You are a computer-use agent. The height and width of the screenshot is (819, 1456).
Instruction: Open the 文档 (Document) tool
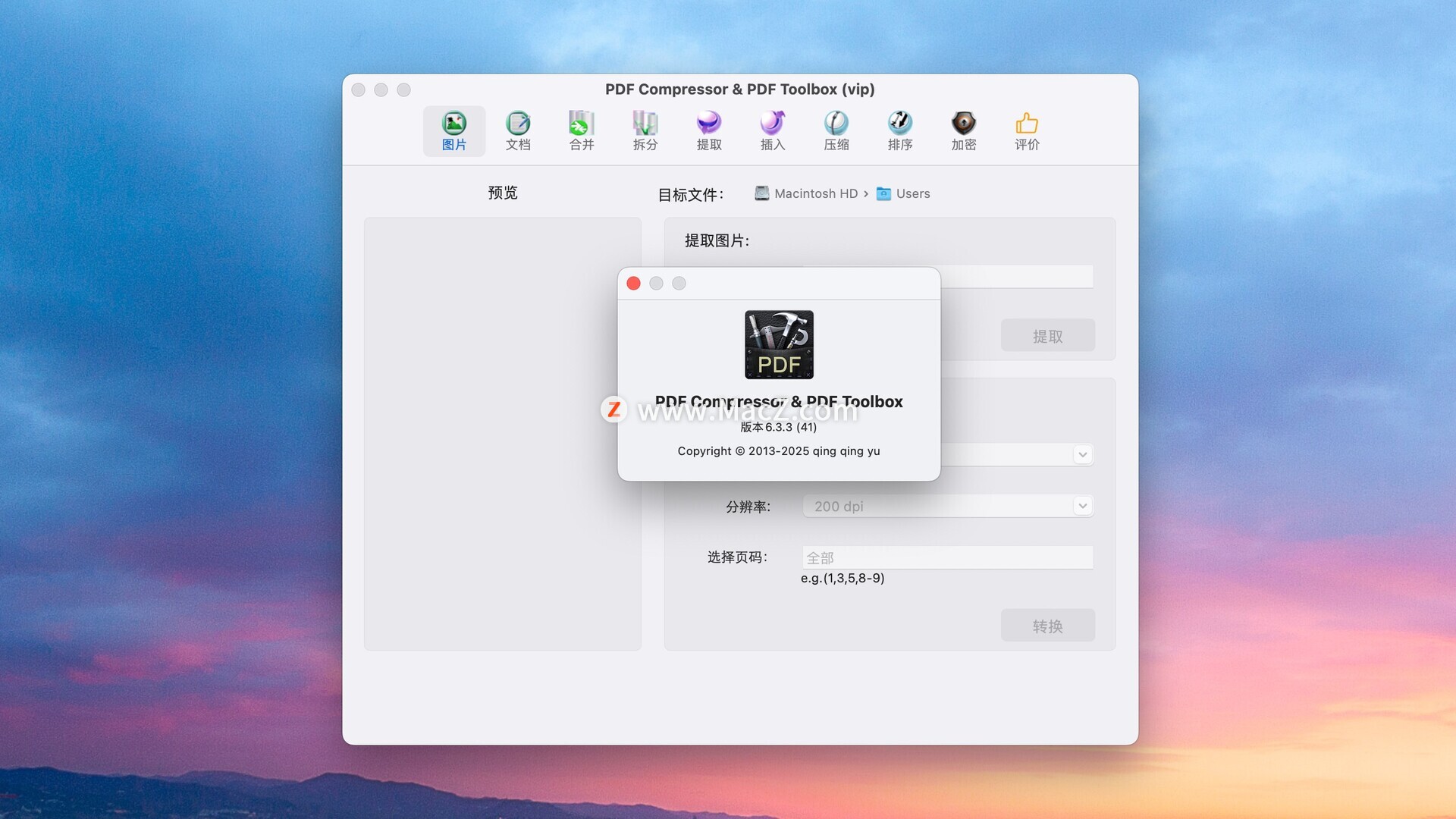[518, 131]
